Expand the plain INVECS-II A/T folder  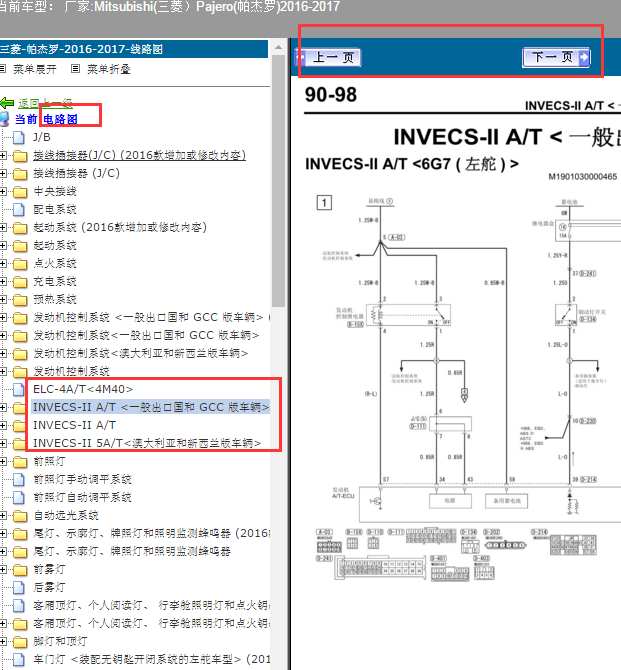[3, 425]
